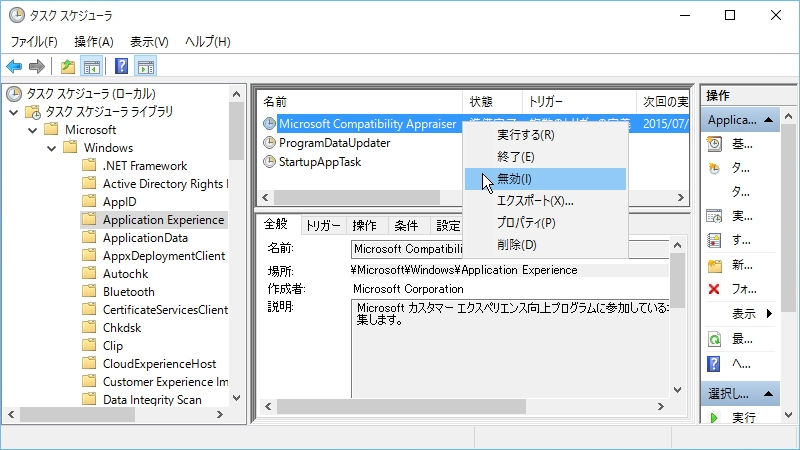Select the CloudExperienceHost folder

[159, 363]
